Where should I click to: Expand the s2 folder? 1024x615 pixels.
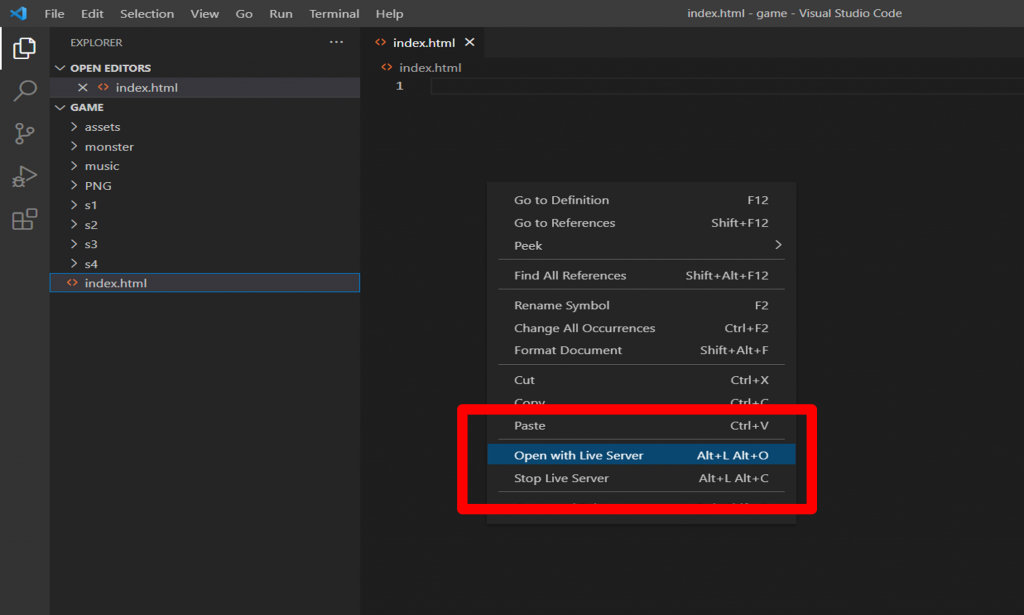(x=74, y=225)
